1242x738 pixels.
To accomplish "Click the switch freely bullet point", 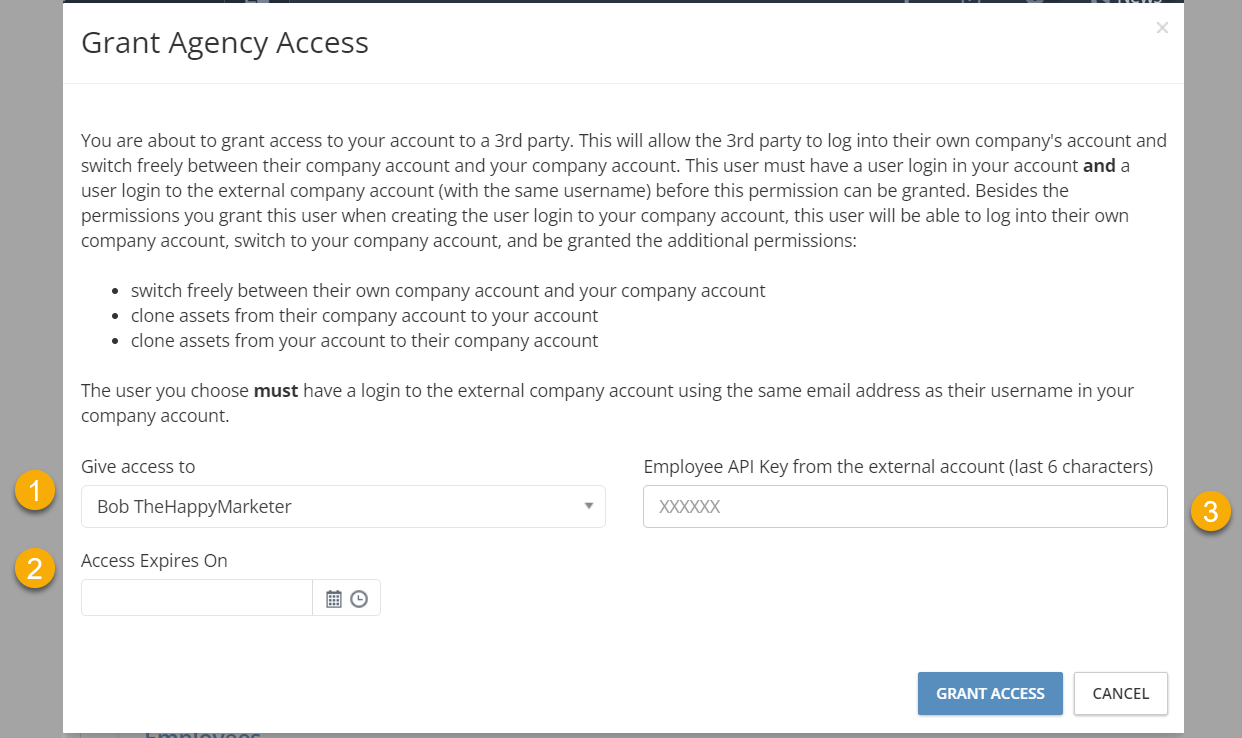I will pyautogui.click(x=448, y=290).
